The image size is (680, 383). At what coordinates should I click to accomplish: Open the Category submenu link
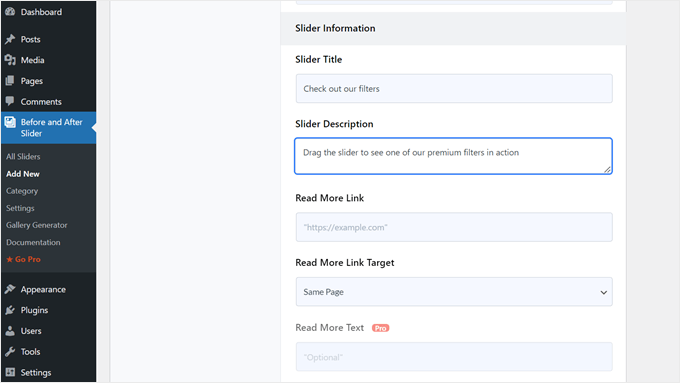pos(22,191)
